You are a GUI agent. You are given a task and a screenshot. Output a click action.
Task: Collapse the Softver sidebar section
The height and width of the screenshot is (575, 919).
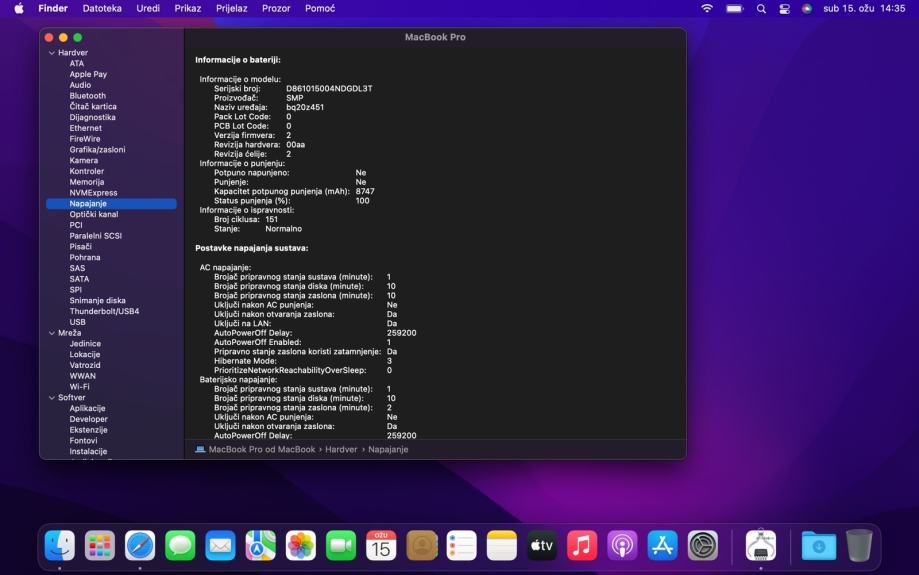click(x=52, y=397)
